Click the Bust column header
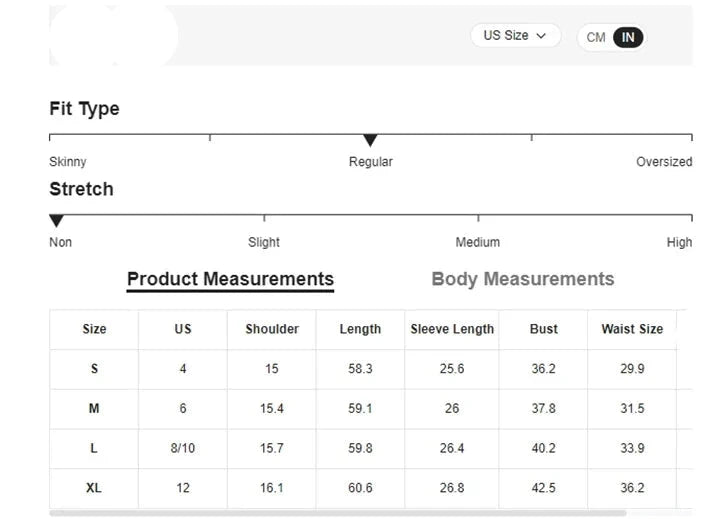Screen dimensions: 723x519 coord(544,329)
